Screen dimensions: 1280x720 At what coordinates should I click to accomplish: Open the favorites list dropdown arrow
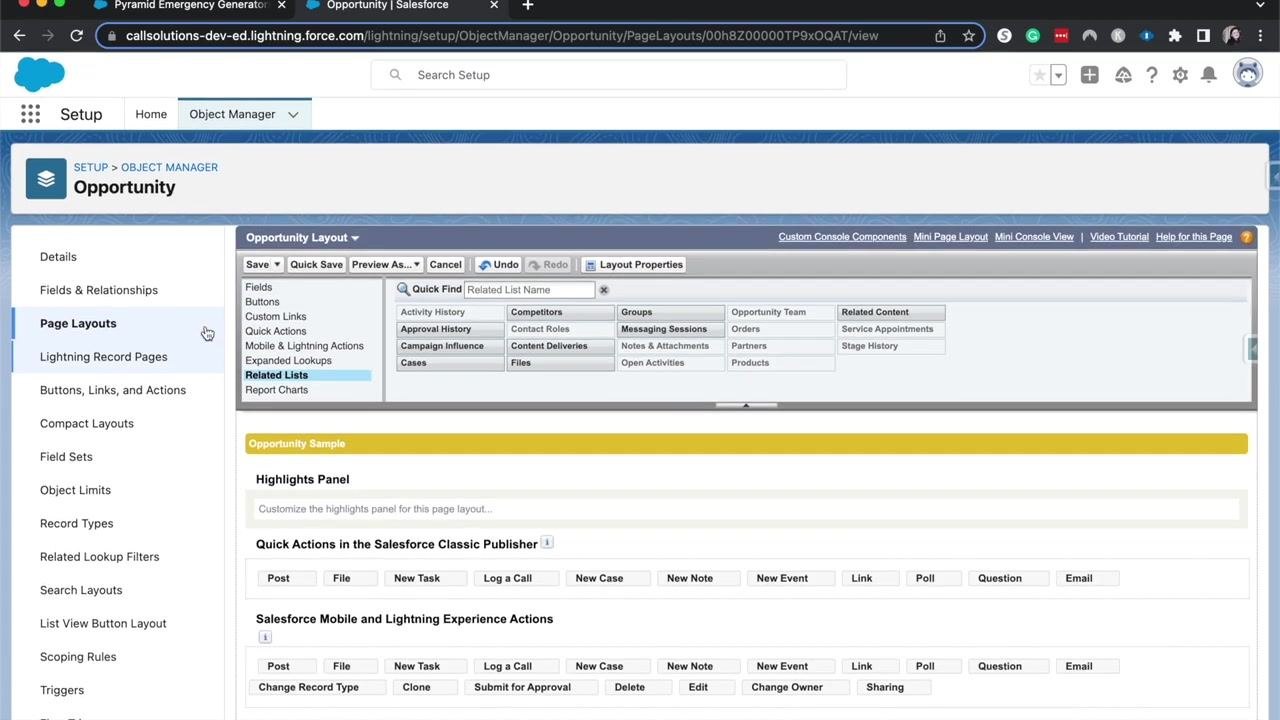[1058, 75]
